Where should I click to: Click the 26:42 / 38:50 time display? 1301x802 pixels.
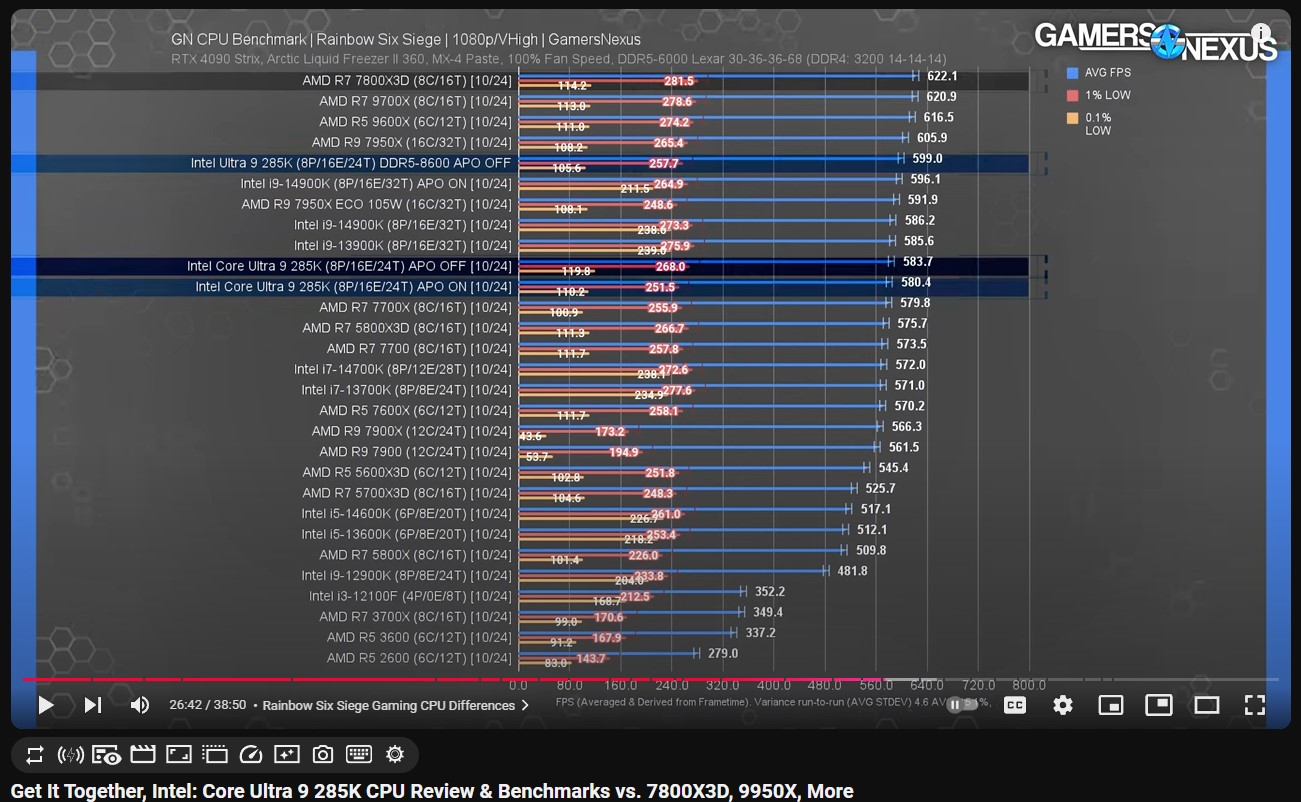207,705
